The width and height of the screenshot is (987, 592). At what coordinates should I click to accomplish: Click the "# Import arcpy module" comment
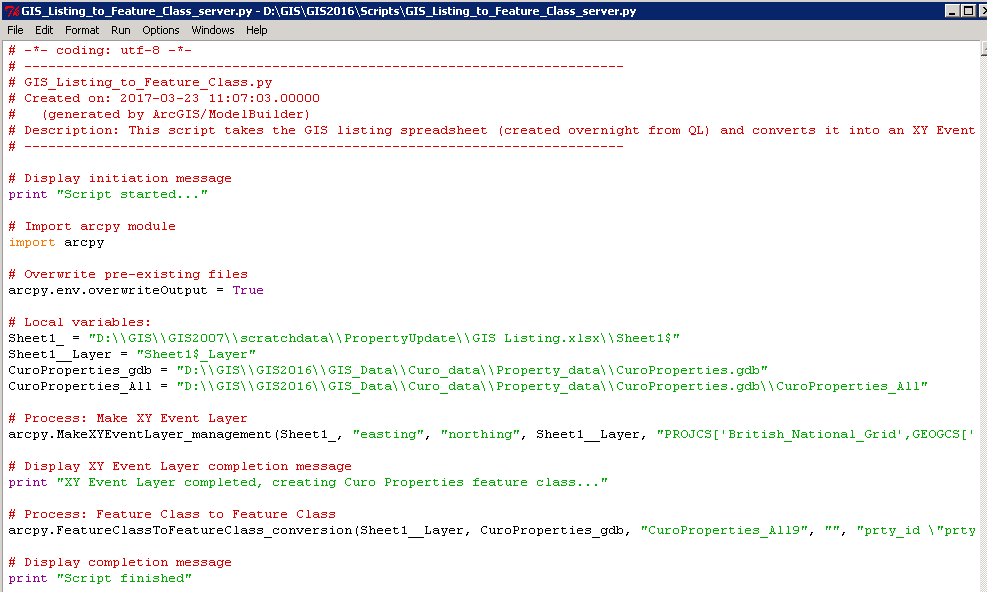coord(92,226)
